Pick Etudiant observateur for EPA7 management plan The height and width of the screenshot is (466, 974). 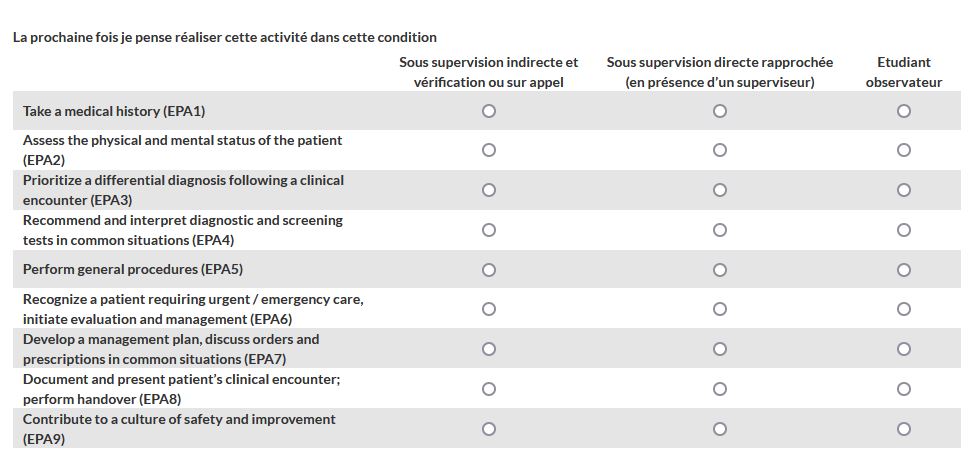[904, 349]
